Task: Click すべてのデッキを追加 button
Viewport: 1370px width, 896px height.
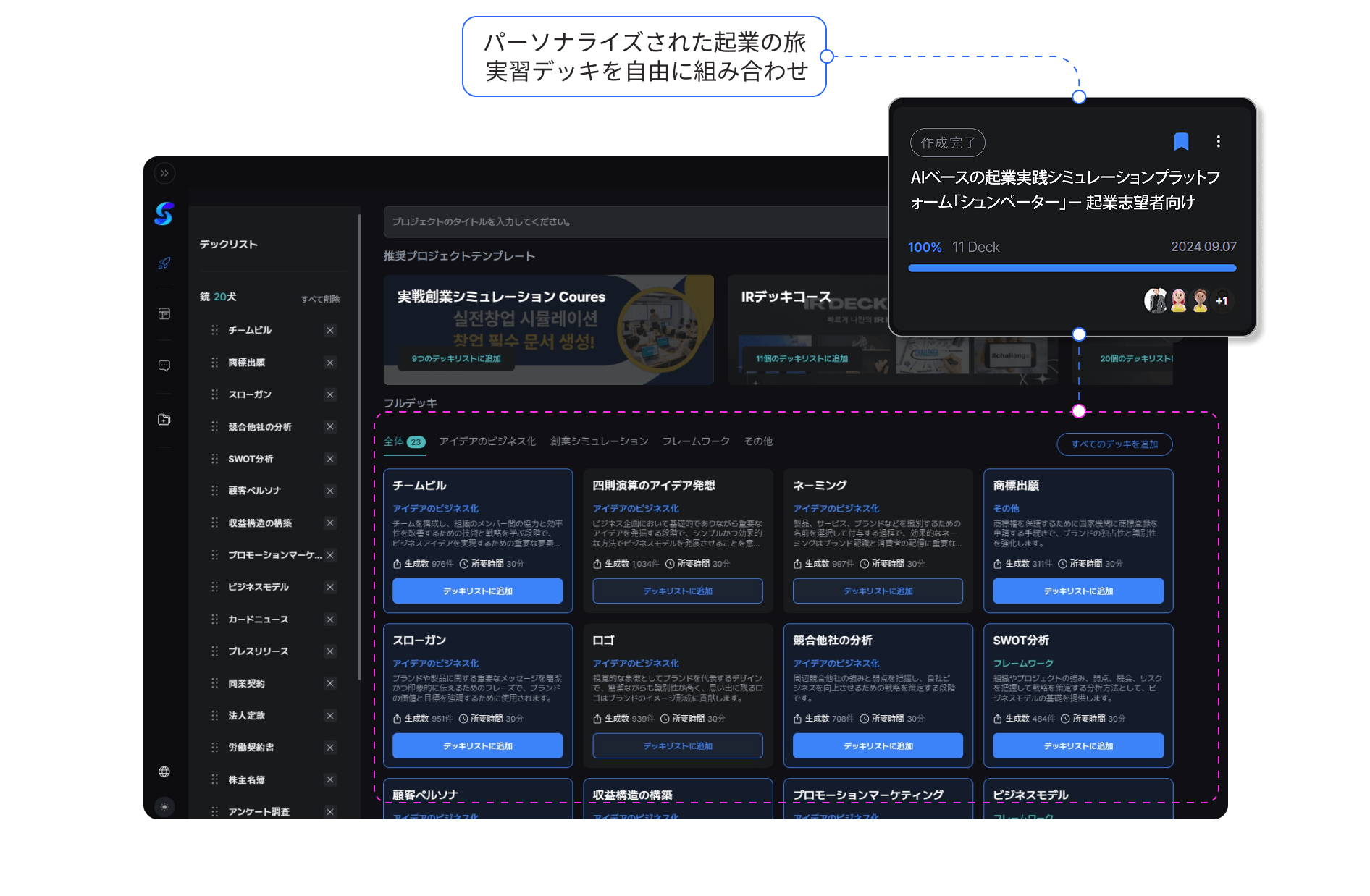Action: click(1114, 444)
